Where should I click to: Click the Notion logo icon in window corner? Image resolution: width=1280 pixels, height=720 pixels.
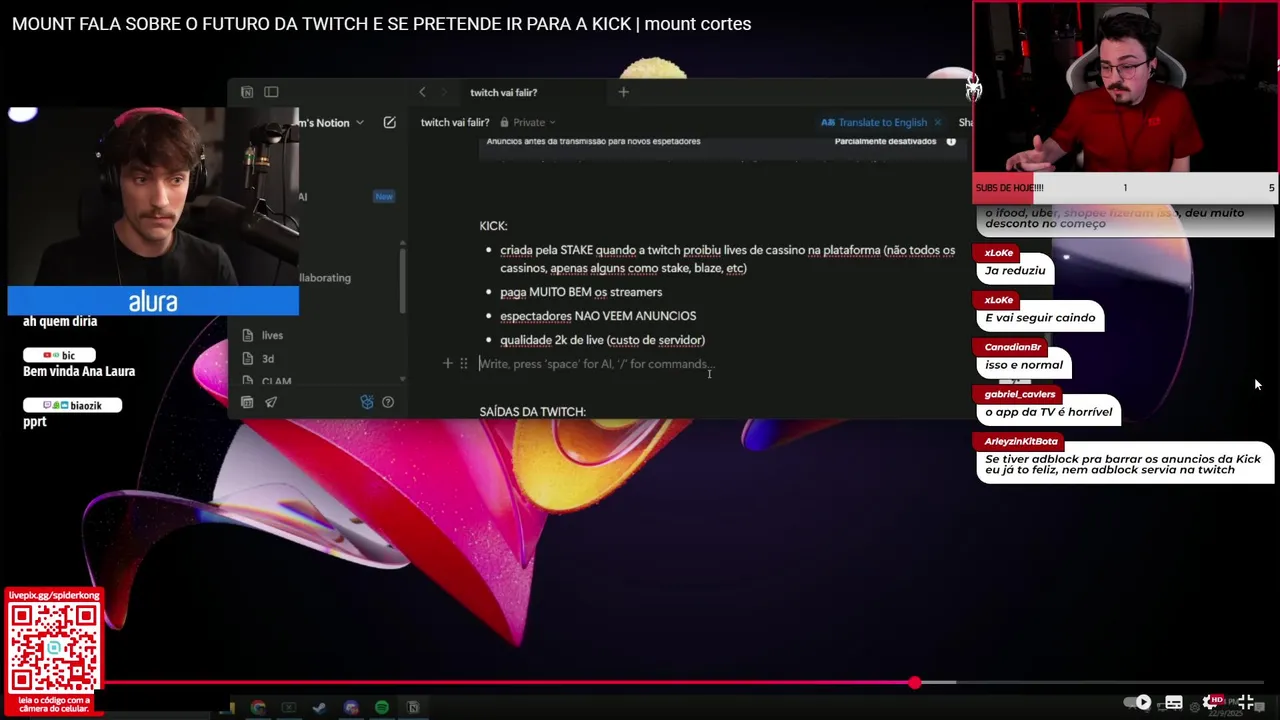(x=247, y=92)
